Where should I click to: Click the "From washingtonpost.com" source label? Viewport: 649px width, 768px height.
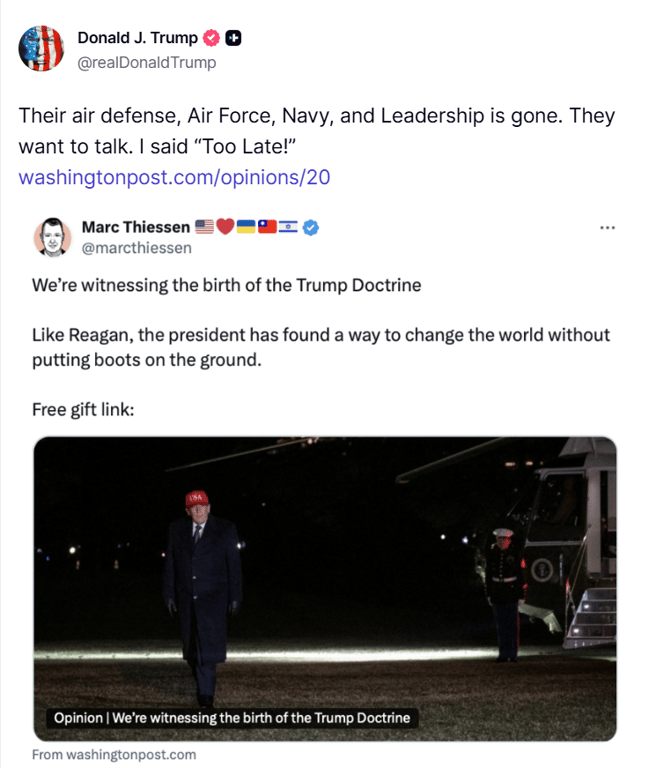[x=114, y=755]
